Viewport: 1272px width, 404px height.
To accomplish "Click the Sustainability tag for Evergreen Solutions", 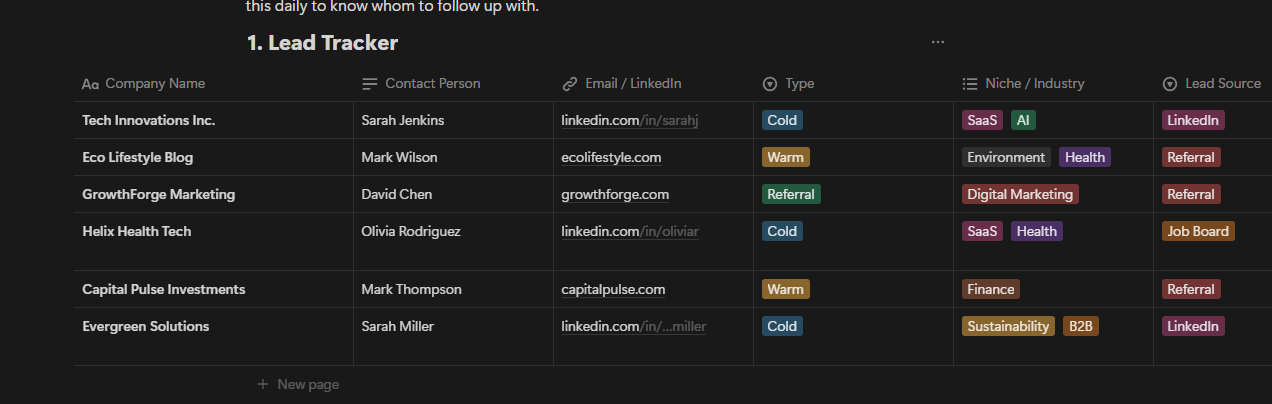I will point(1008,327).
